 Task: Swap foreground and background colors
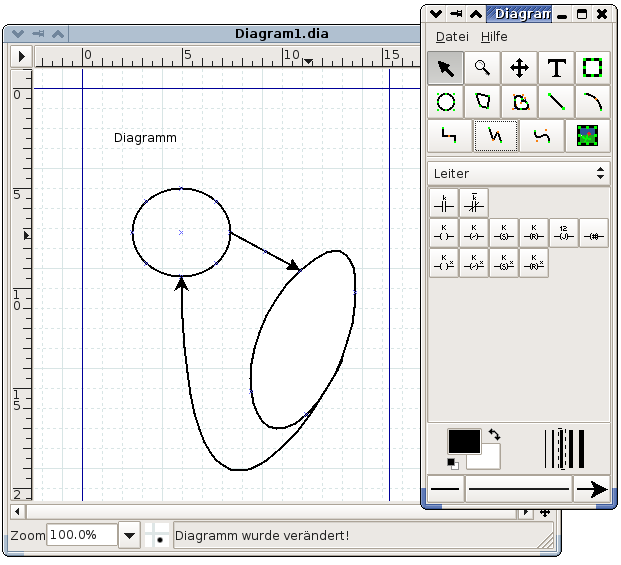click(494, 435)
